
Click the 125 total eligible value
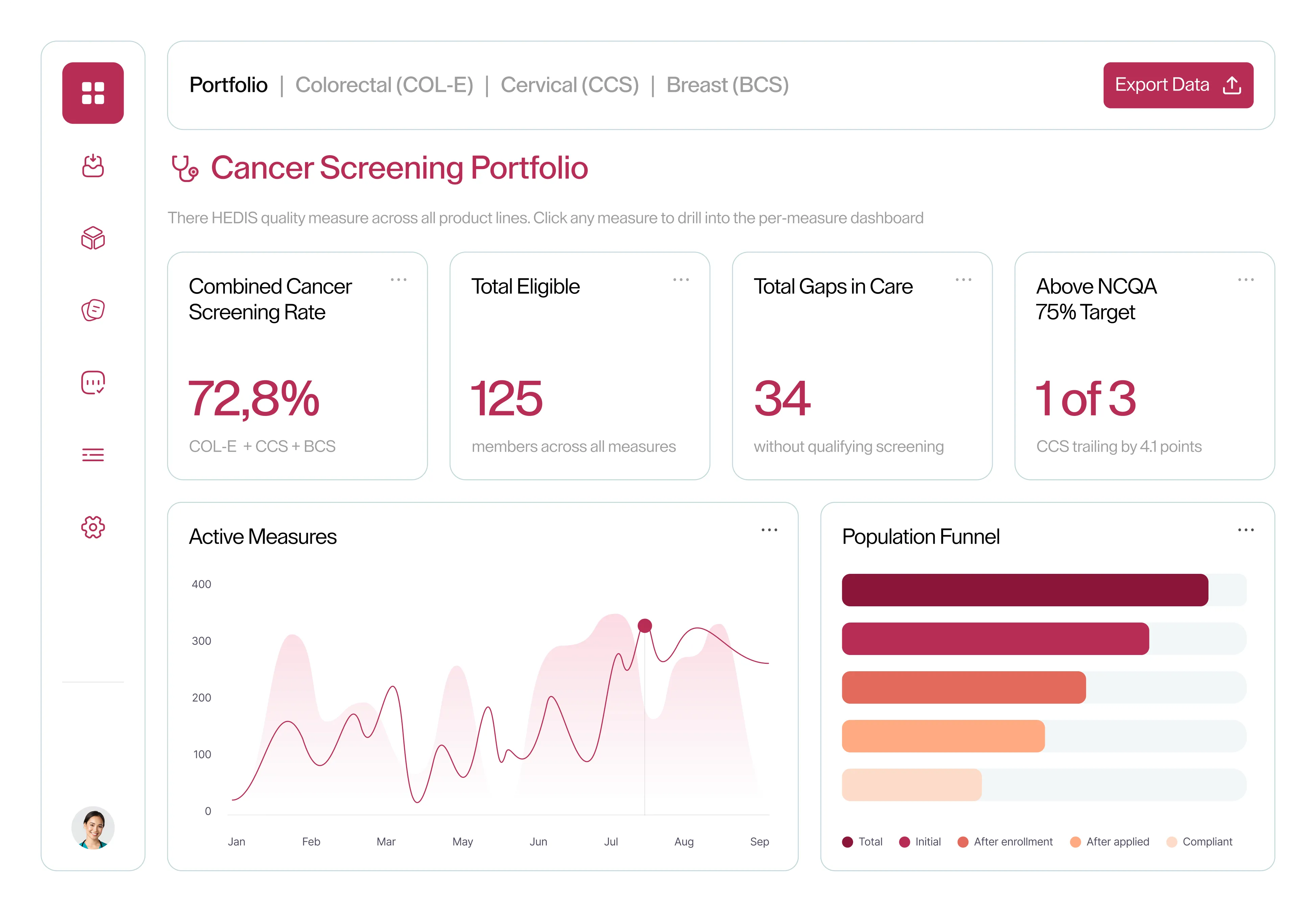pos(506,399)
